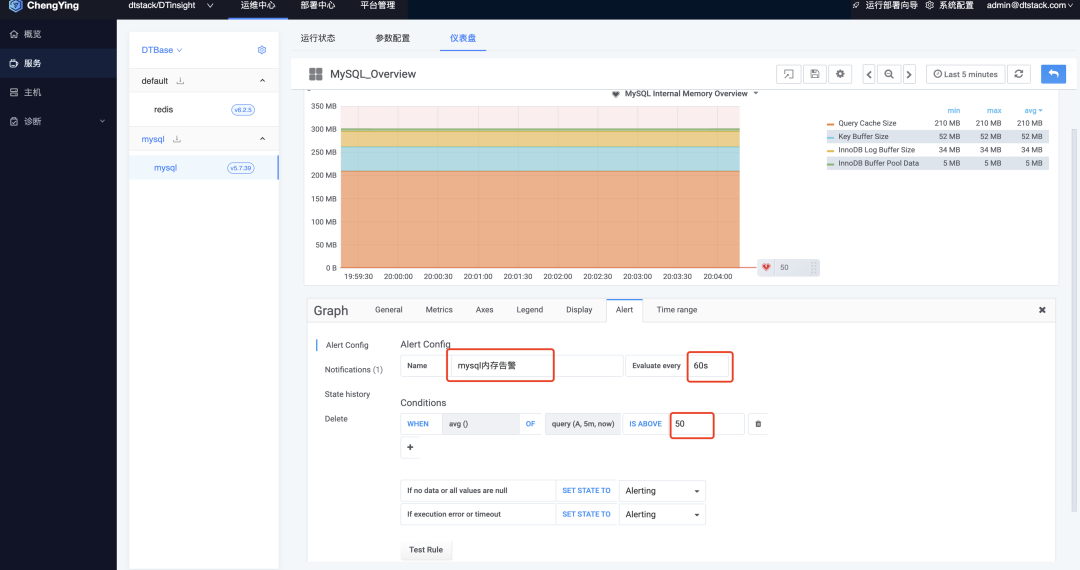Switch to 参数配置 tab
Image resolution: width=1080 pixels, height=570 pixels.
[393, 38]
